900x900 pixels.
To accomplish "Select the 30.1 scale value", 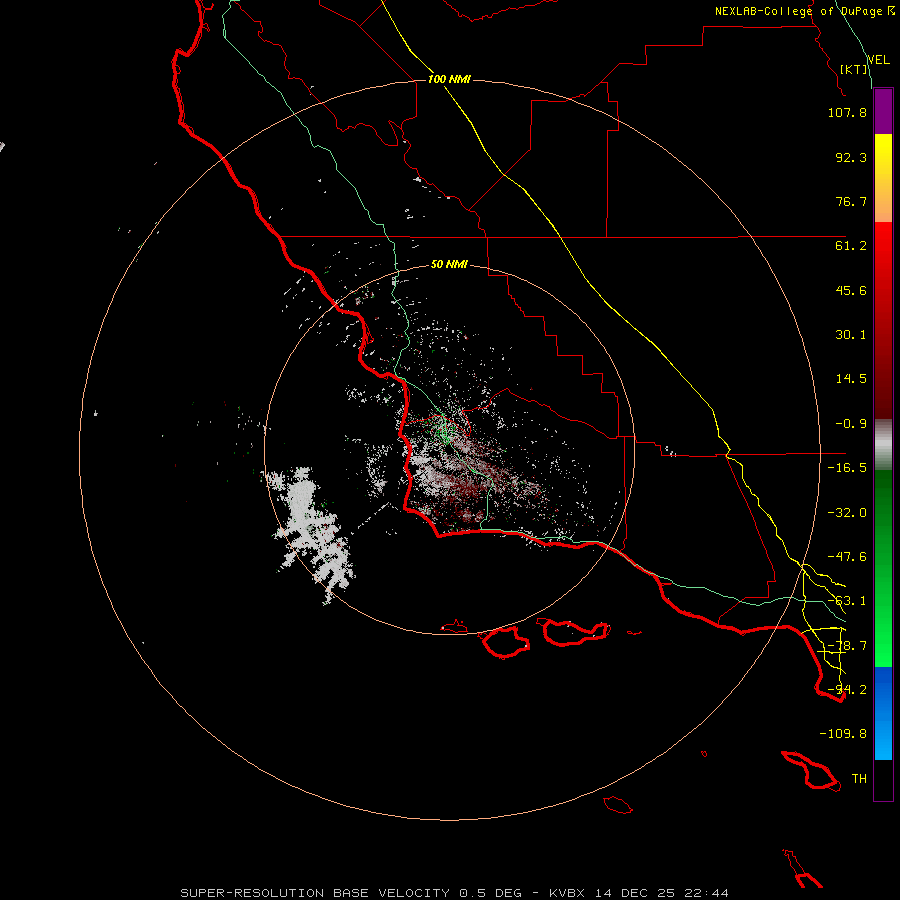I will [x=851, y=335].
